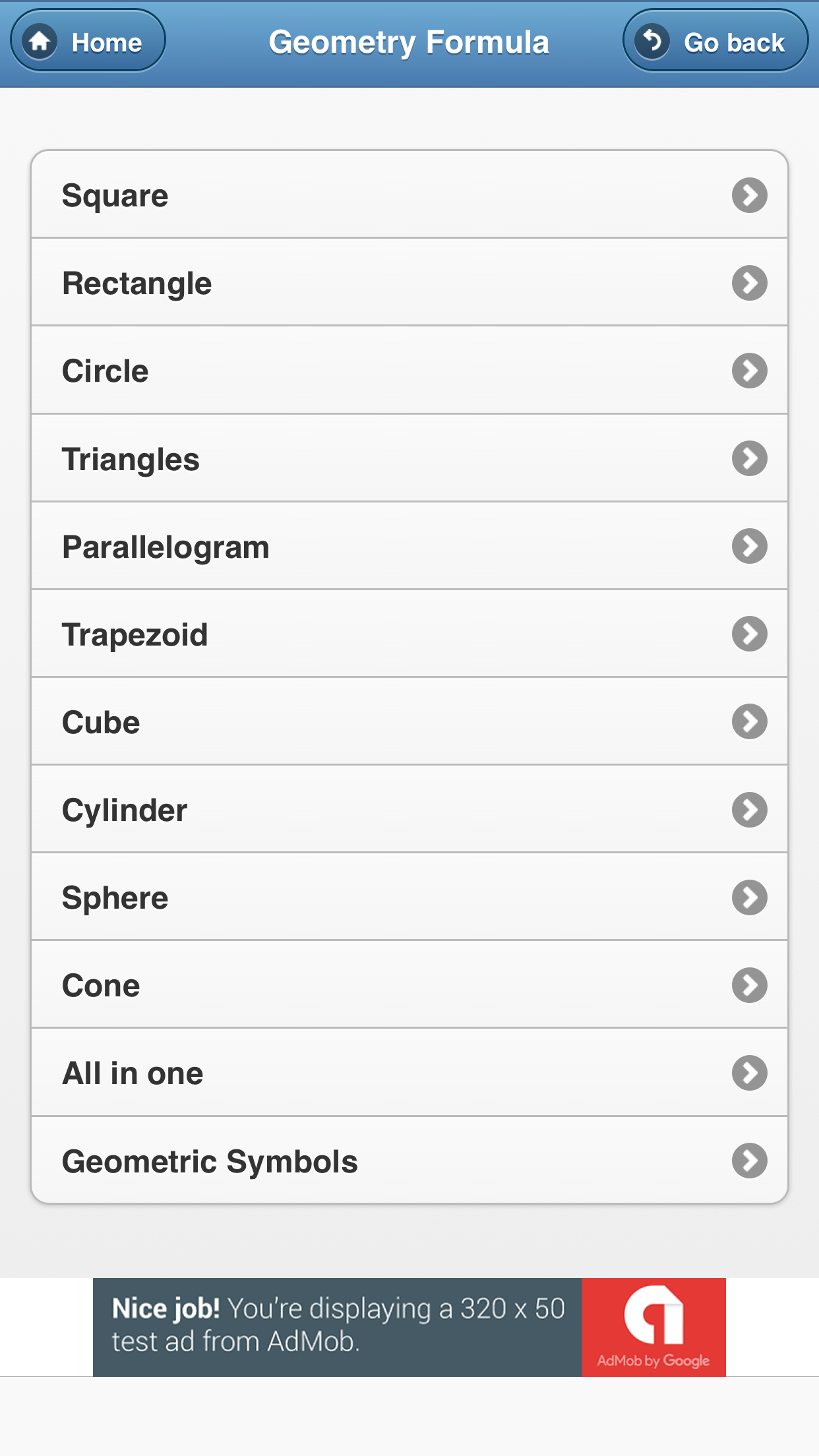Tap the Home house icon
The width and height of the screenshot is (819, 1456).
click(40, 42)
